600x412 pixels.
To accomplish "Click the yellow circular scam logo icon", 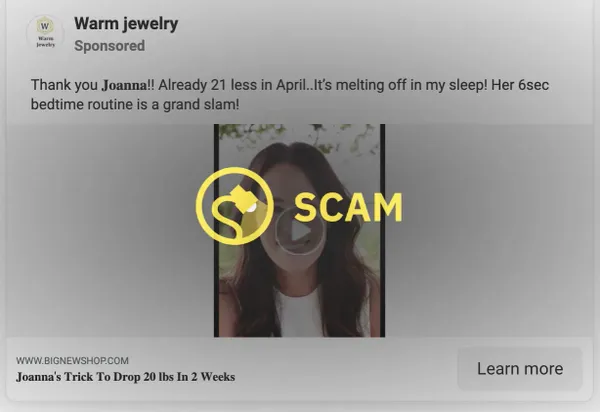I will click(x=235, y=206).
